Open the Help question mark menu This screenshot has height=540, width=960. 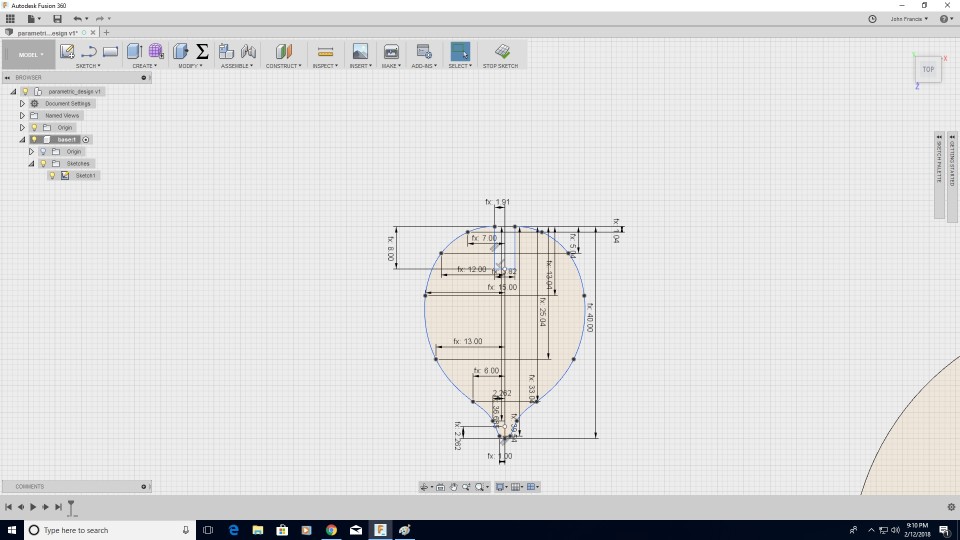946,19
